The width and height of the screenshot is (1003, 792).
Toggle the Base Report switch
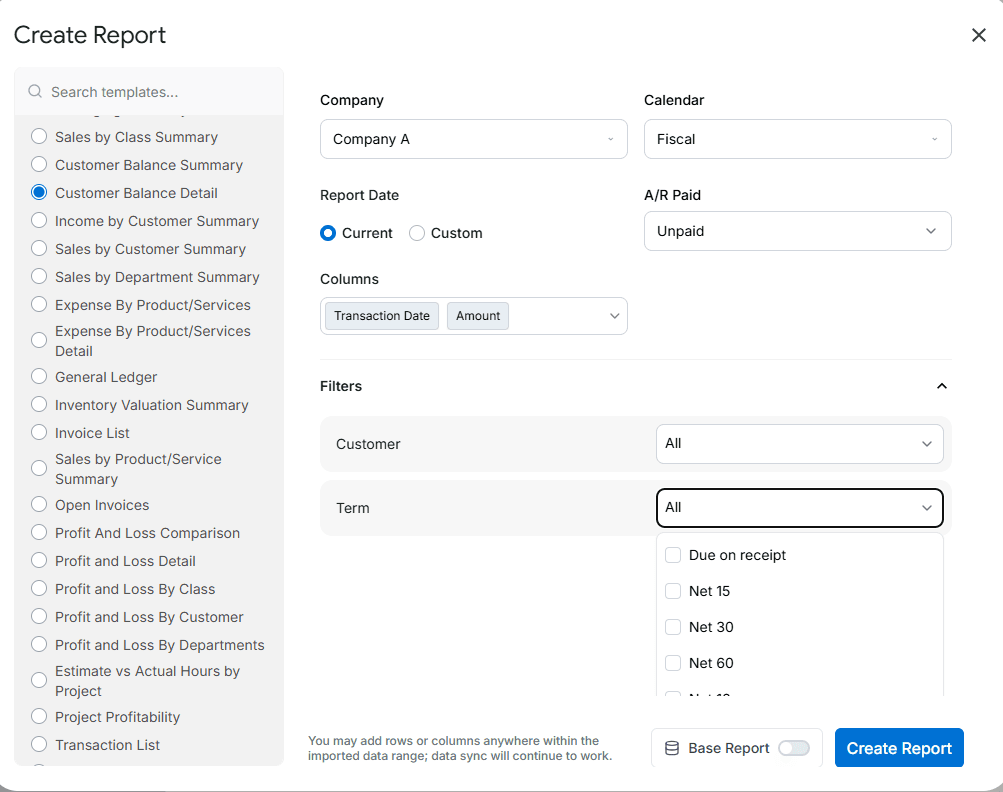coord(794,748)
